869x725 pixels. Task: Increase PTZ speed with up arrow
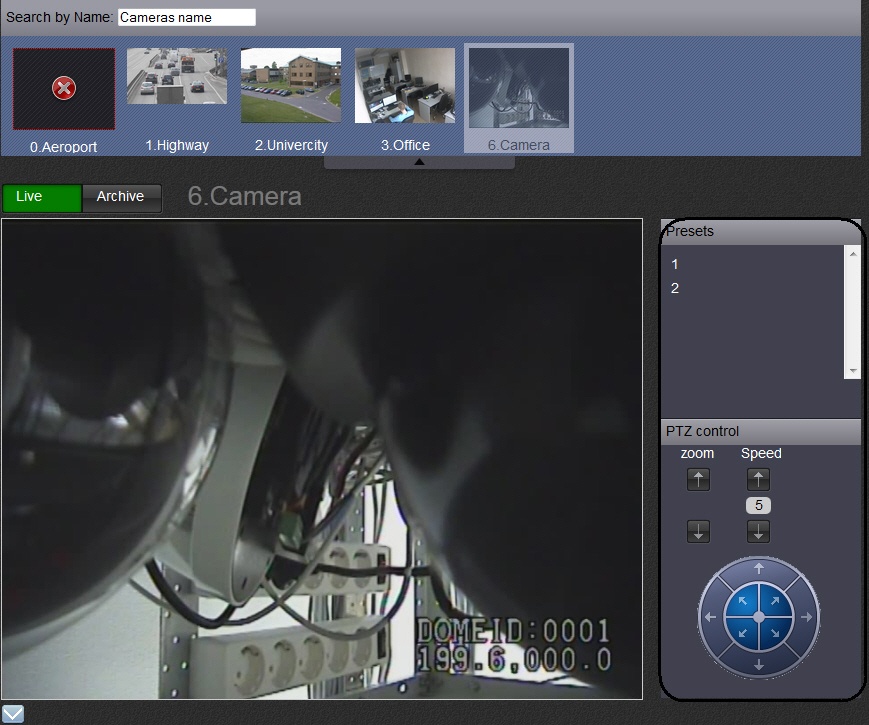tap(758, 480)
